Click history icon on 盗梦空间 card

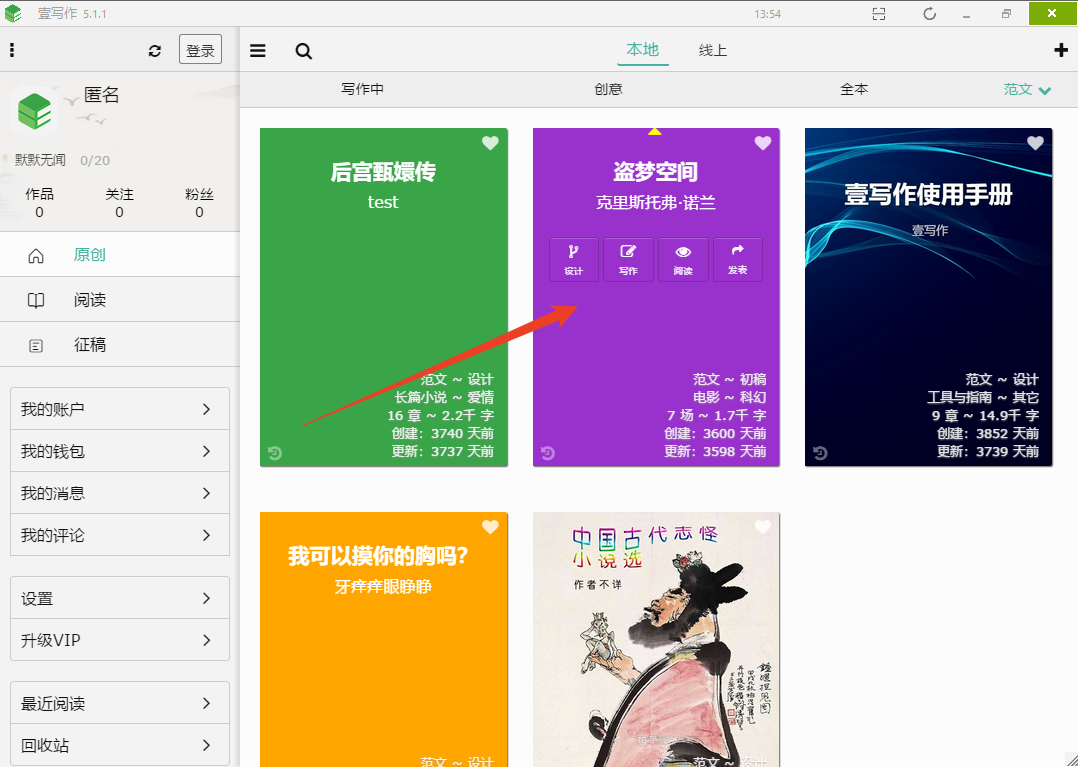click(x=548, y=453)
